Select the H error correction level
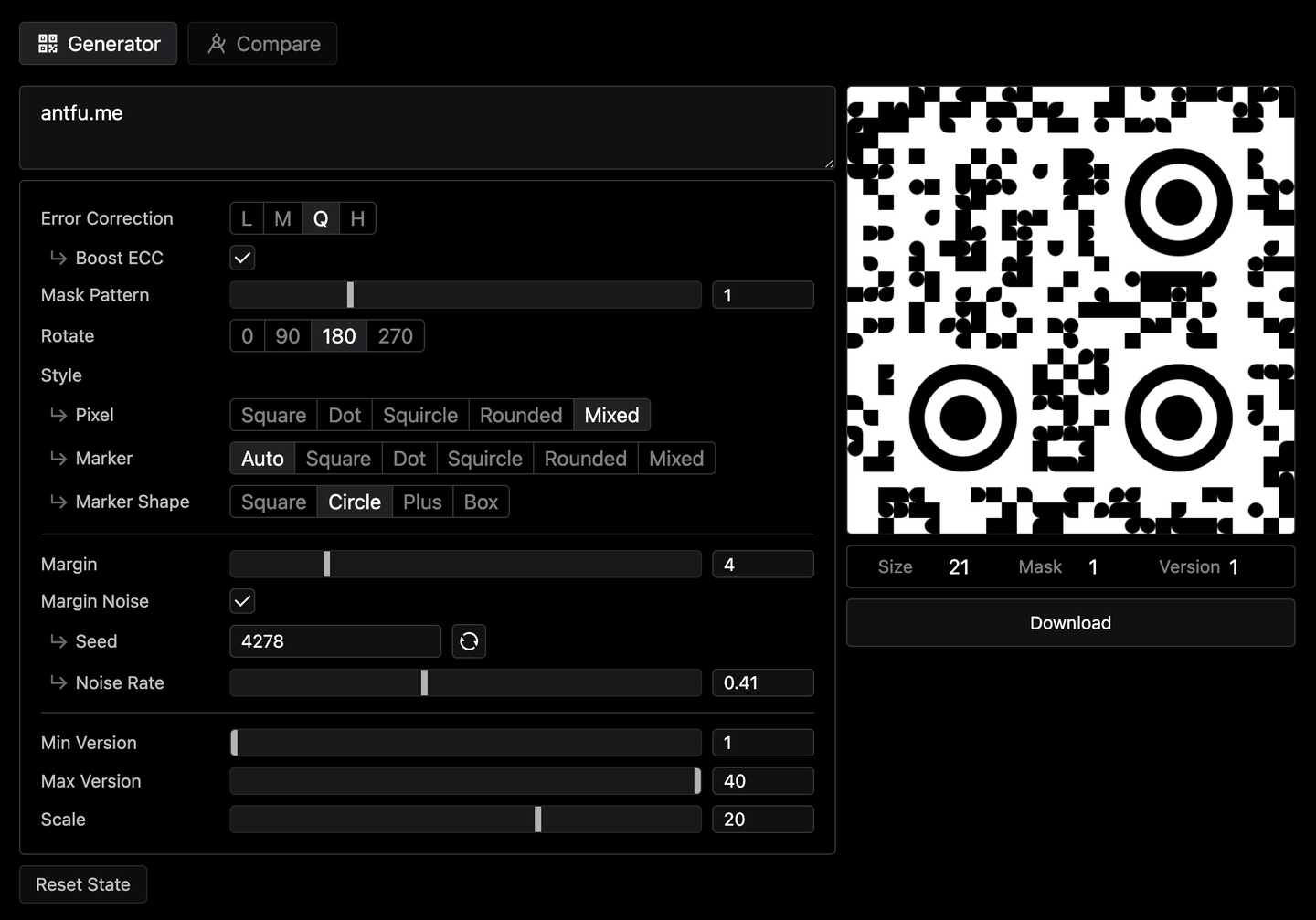The height and width of the screenshot is (920, 1316). pos(357,217)
